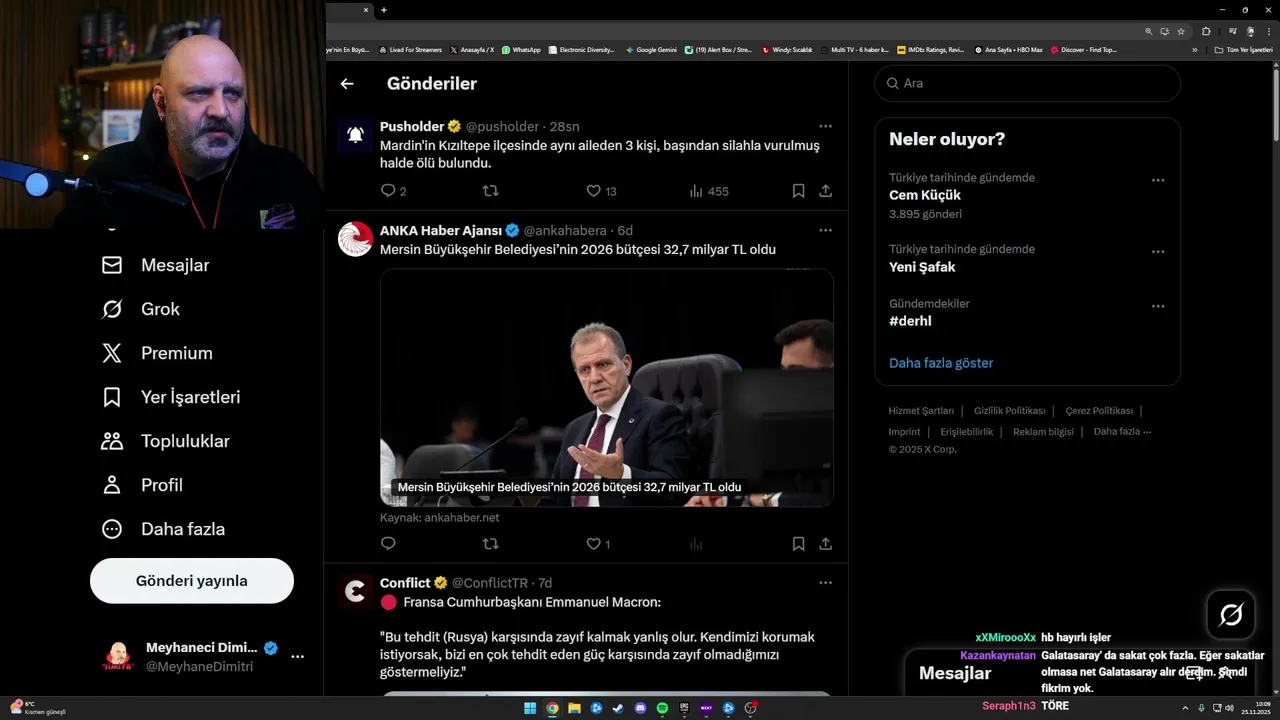This screenshot has height=720, width=1280.
Task: Click the Ara search field
Action: [1028, 83]
